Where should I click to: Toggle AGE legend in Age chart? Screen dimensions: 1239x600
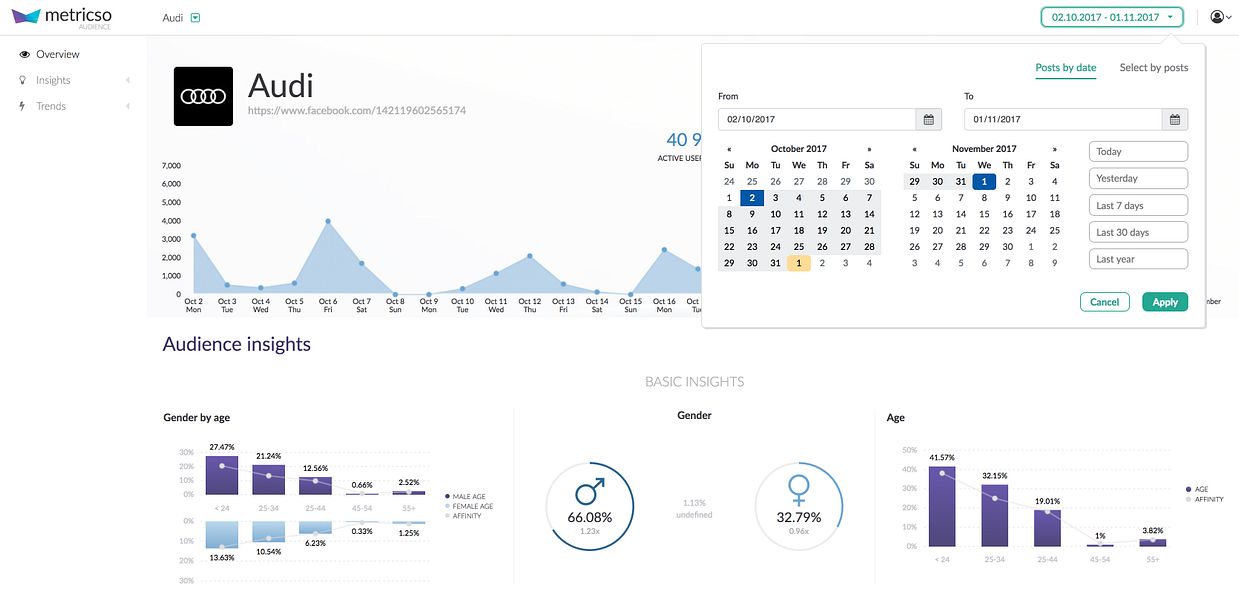point(1196,489)
